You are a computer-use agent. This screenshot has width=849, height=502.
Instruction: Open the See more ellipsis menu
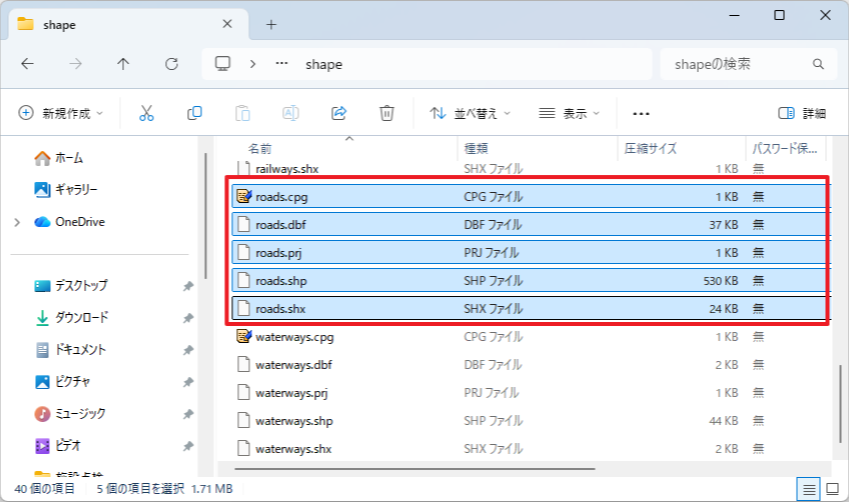click(x=641, y=113)
